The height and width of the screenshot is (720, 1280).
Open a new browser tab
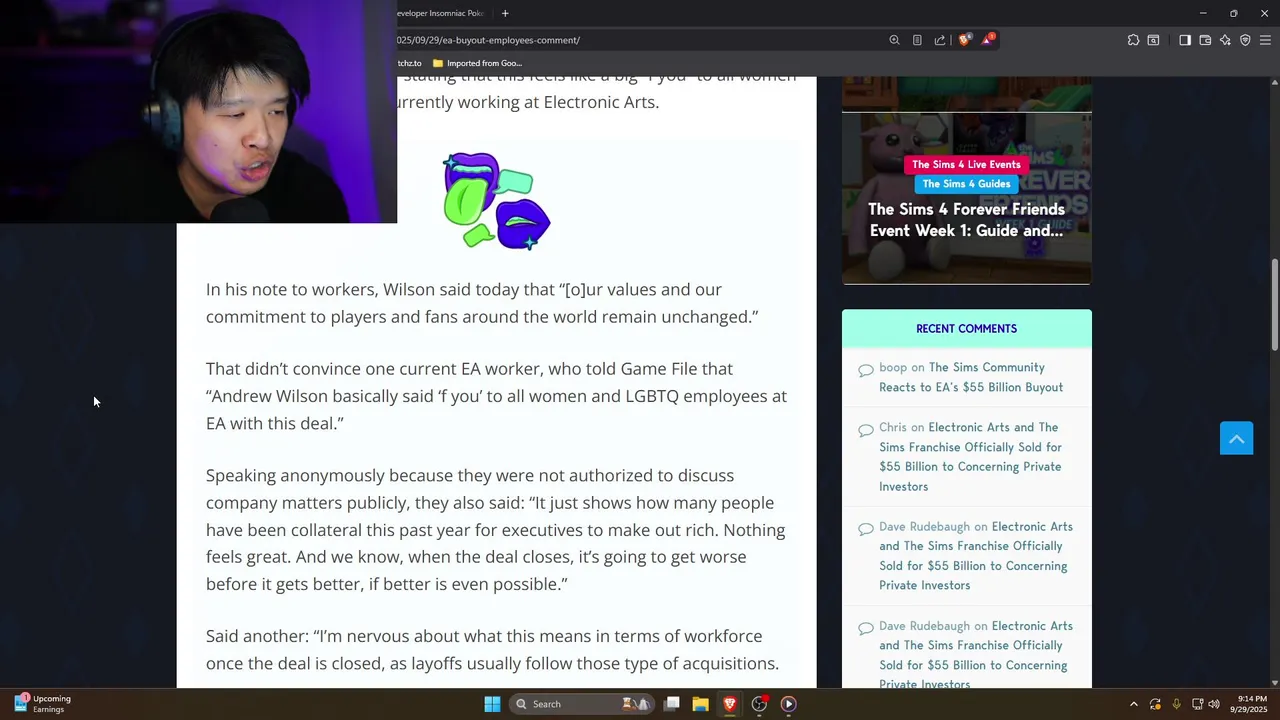pyautogui.click(x=505, y=13)
